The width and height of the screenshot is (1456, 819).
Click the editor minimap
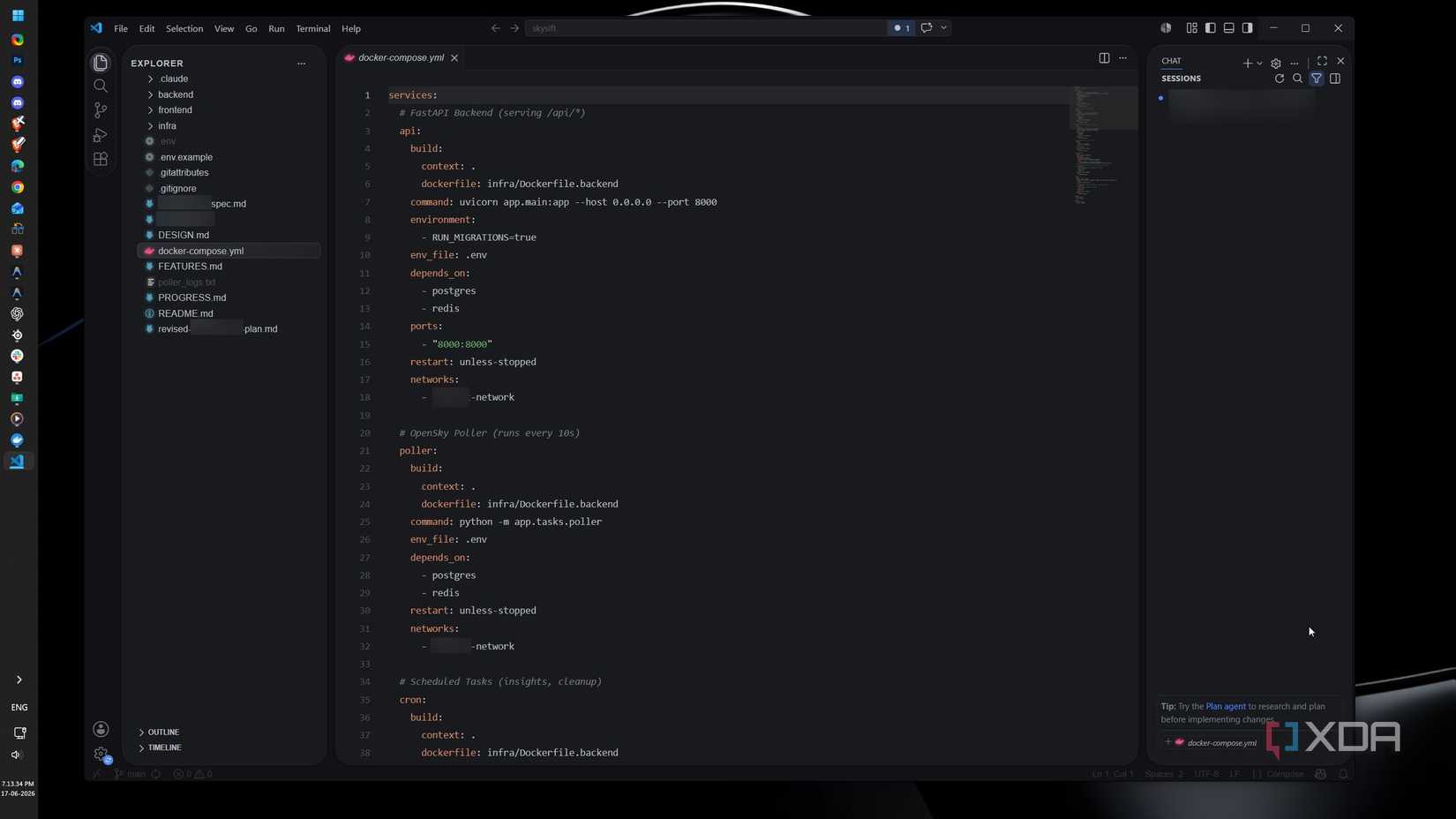(x=1103, y=146)
